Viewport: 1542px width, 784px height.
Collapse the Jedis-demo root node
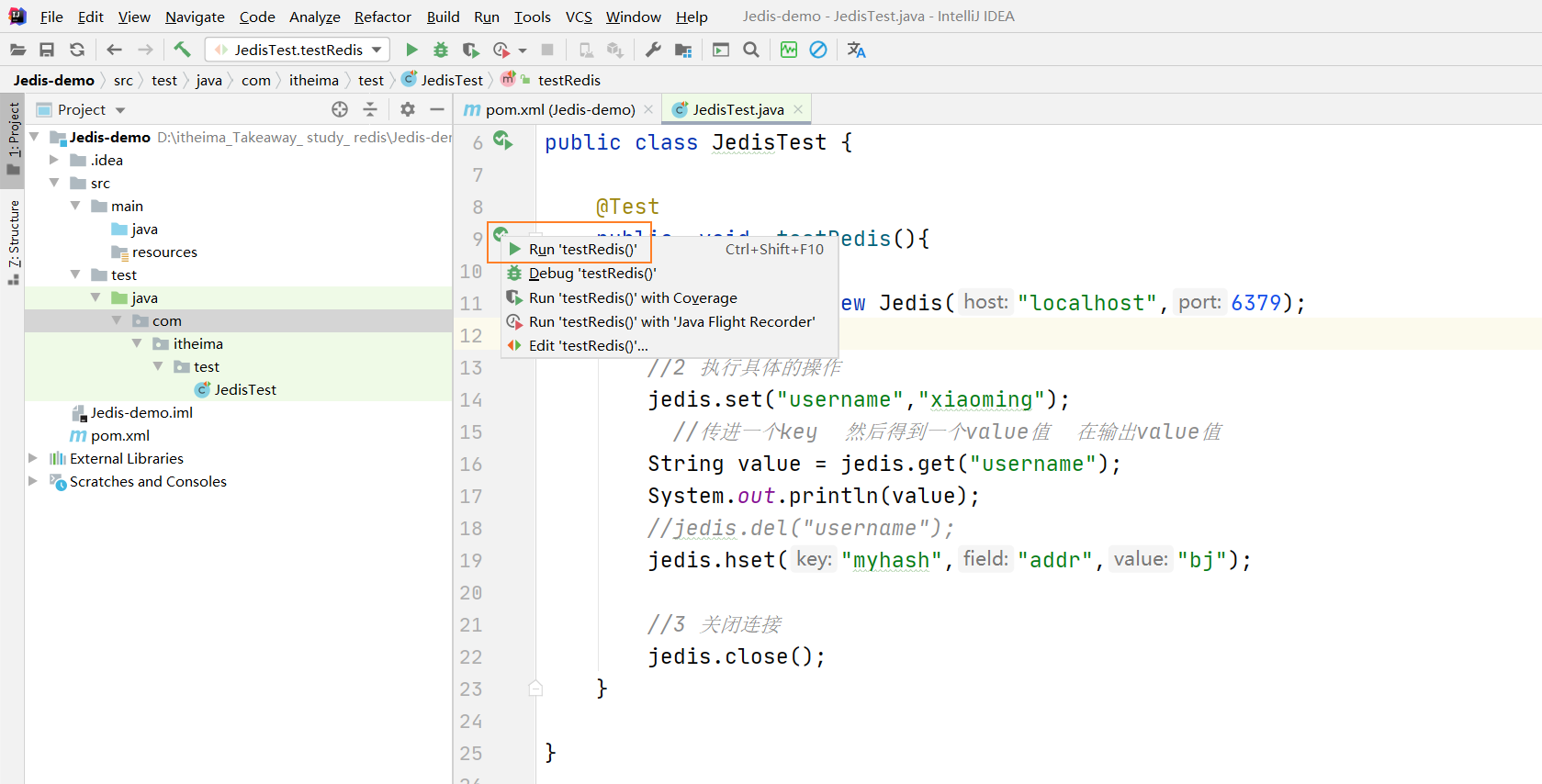coord(34,137)
